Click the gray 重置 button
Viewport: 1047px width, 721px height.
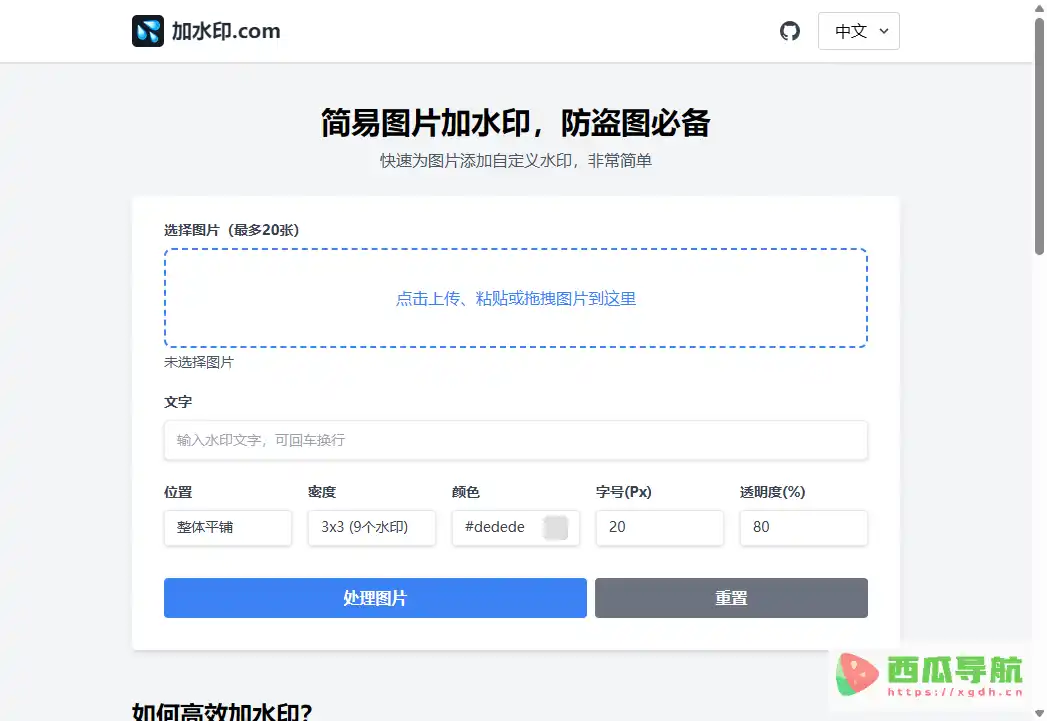pyautogui.click(x=731, y=597)
